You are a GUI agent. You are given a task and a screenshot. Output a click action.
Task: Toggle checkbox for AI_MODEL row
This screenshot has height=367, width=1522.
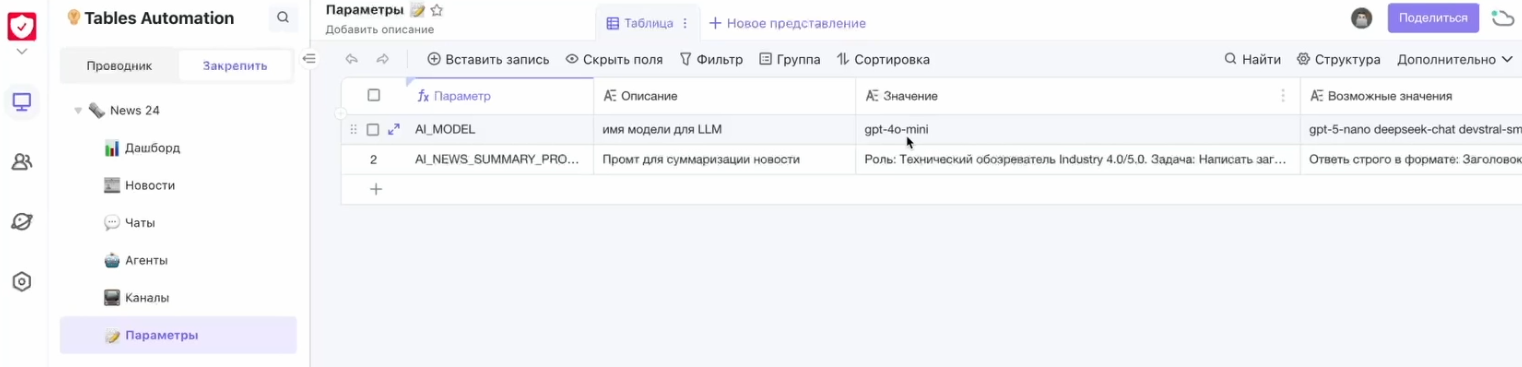373,130
